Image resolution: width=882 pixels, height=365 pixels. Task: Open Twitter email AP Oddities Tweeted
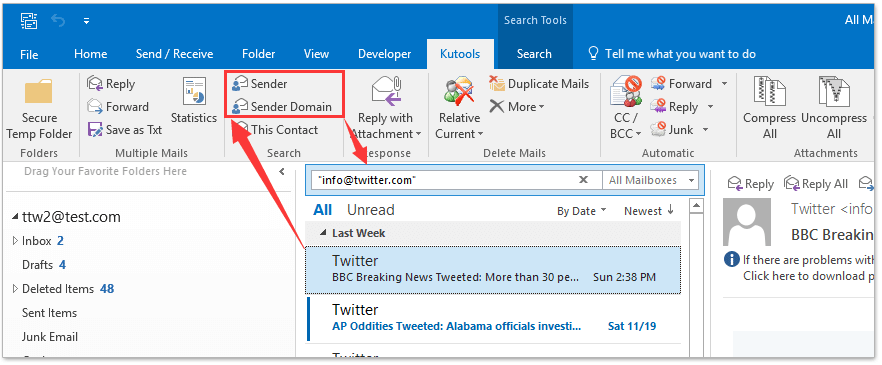[x=493, y=318]
